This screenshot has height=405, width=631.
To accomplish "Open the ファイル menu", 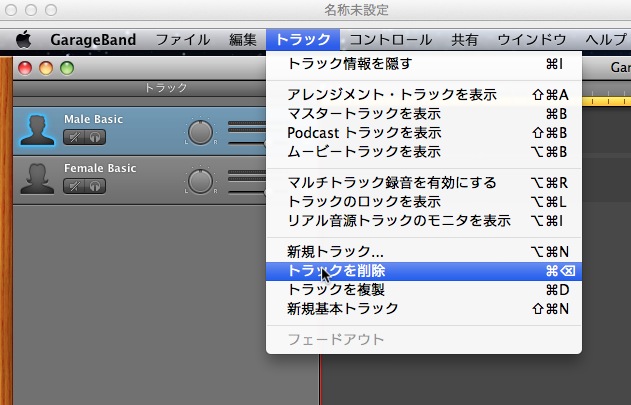I will [183, 40].
